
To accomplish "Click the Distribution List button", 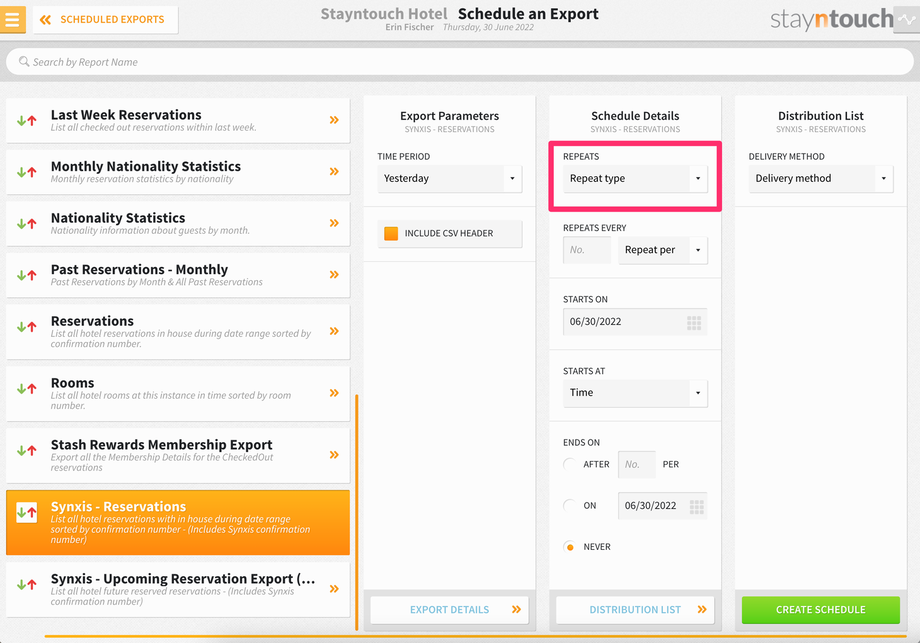I will [x=635, y=610].
